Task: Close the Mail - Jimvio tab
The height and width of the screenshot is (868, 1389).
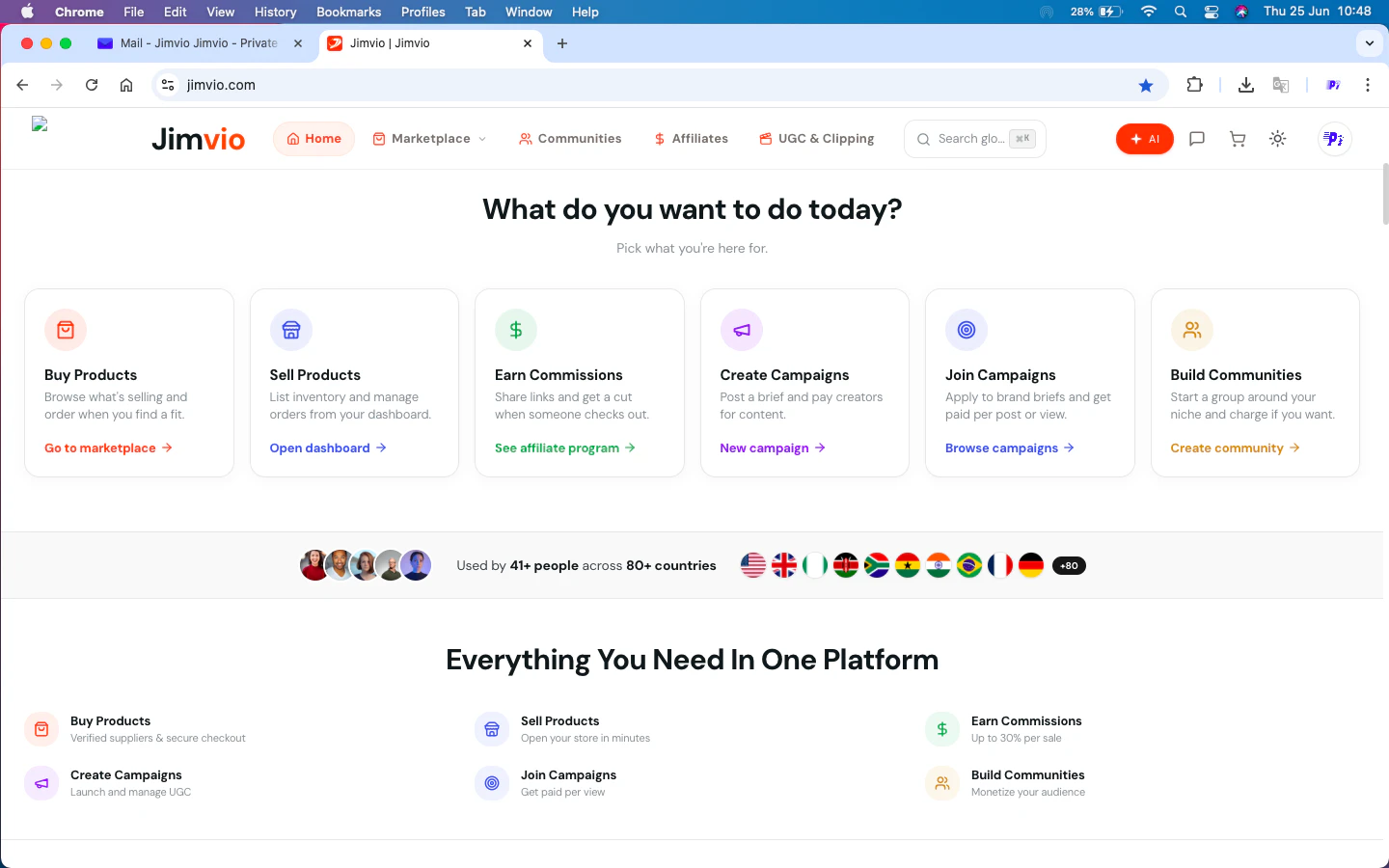Action: (x=298, y=43)
